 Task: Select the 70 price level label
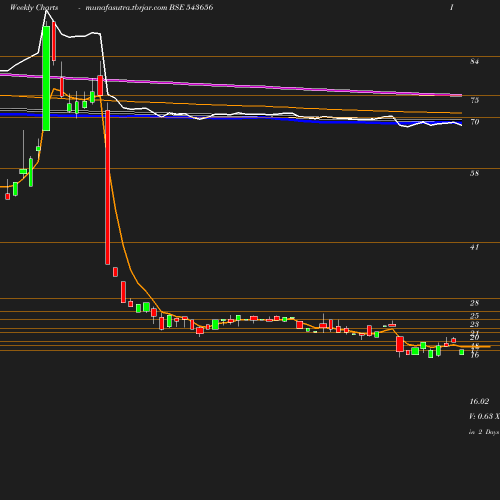[x=474, y=122]
